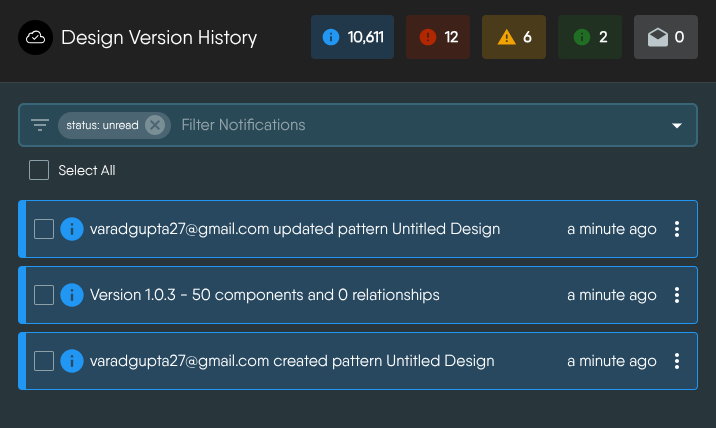This screenshot has width=716, height=428.
Task: Click the Select All label
Action: pyautogui.click(x=87, y=170)
